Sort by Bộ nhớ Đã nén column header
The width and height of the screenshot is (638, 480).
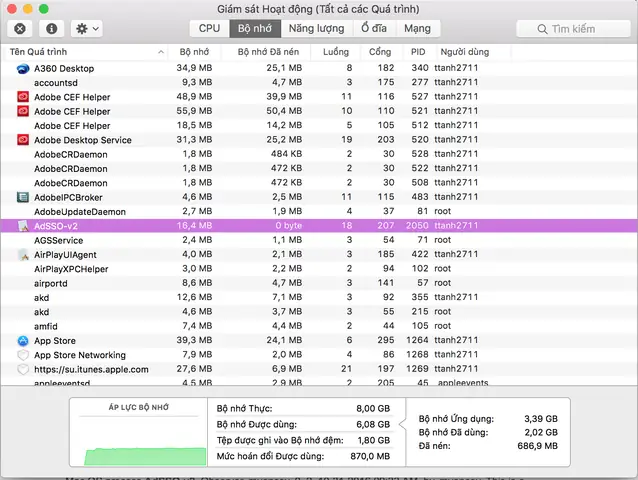(268, 52)
